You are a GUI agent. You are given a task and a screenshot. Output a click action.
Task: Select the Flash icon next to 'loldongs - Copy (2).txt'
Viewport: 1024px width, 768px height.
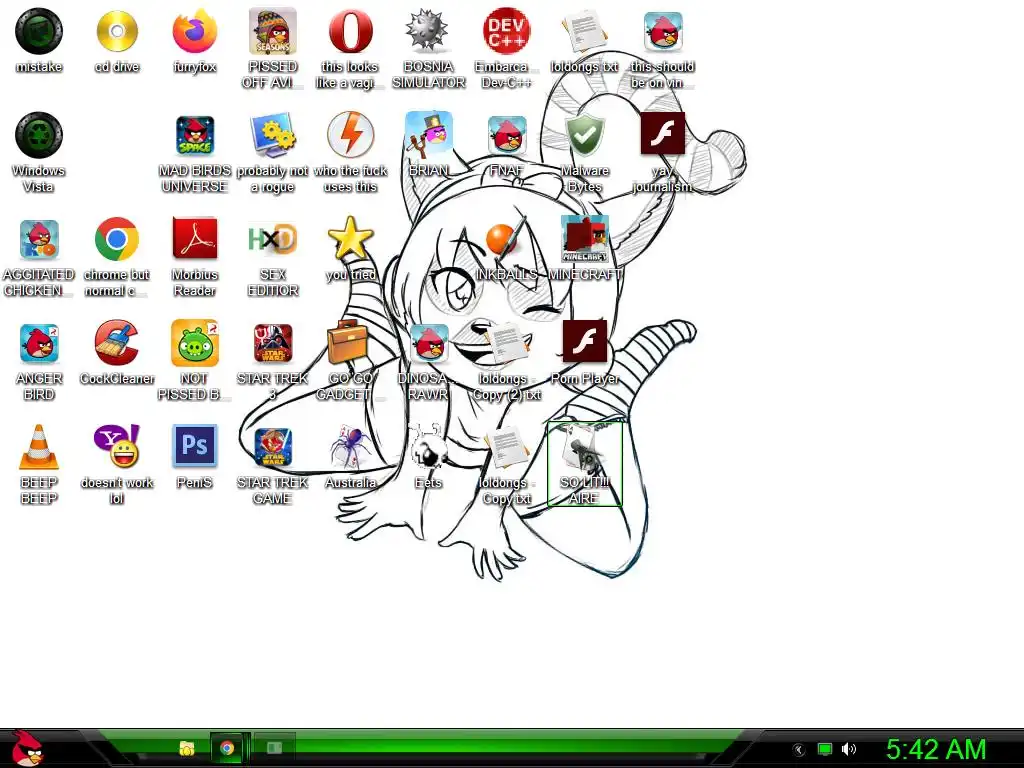[x=584, y=342]
